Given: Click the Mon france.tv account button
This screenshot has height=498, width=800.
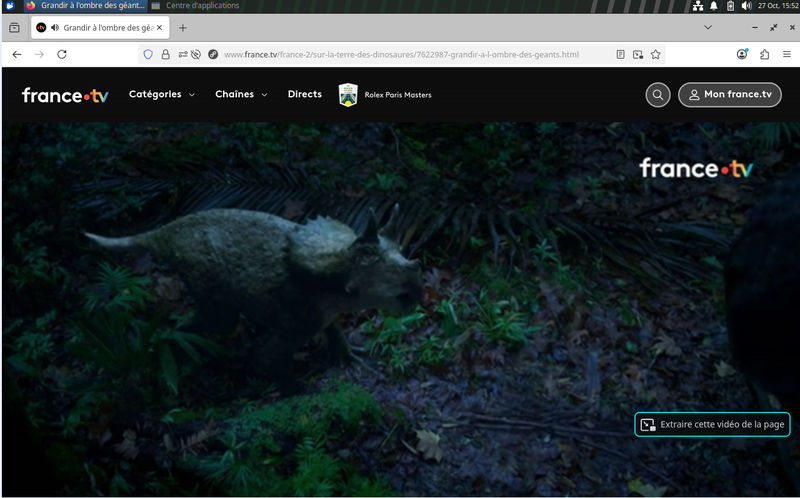Looking at the screenshot, I should tap(729, 95).
